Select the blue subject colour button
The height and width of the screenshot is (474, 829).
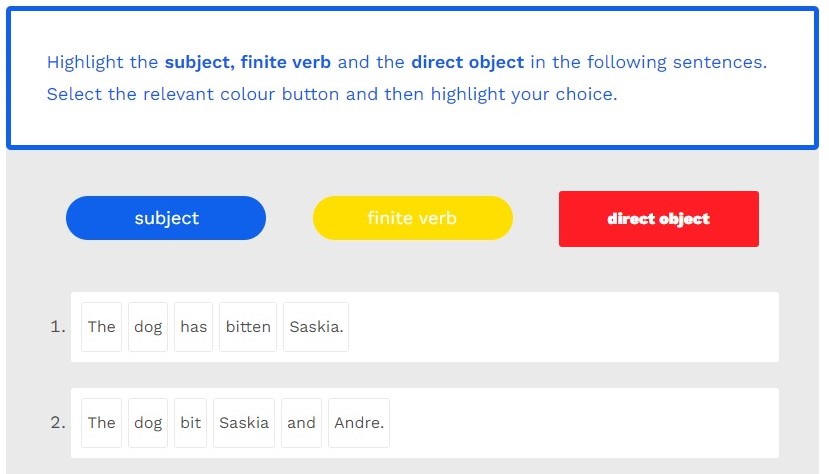click(166, 218)
